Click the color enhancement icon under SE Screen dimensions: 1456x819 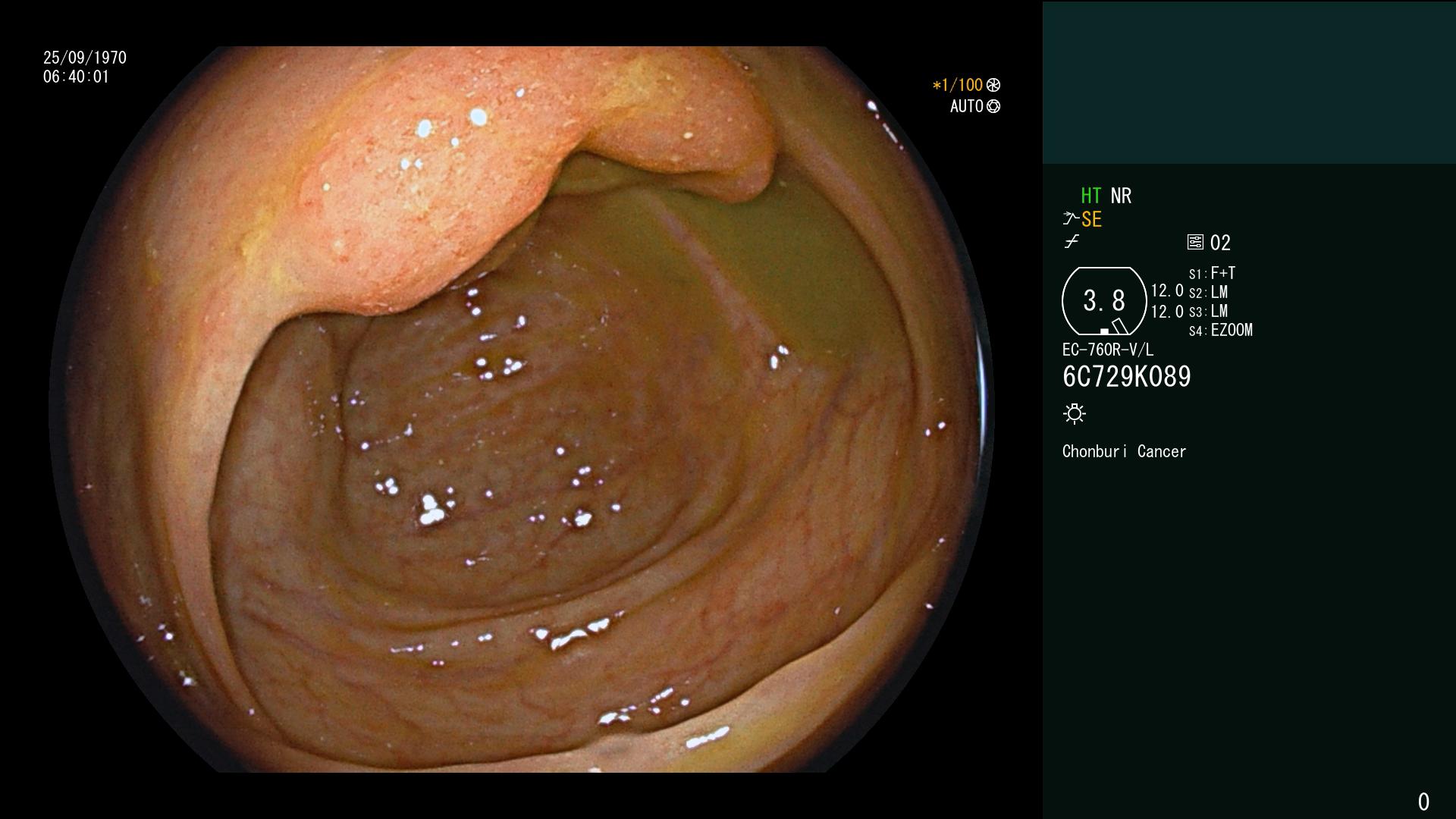point(1072,242)
